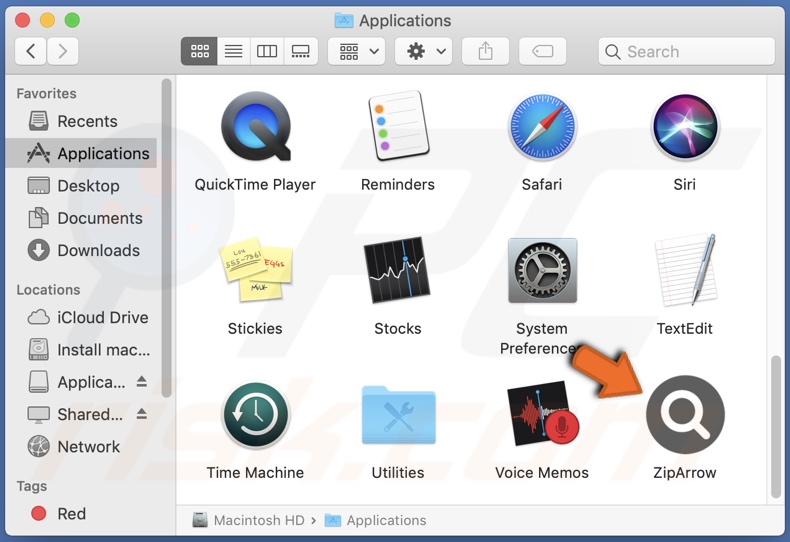
Task: Click the Stocks app icon
Action: (397, 270)
